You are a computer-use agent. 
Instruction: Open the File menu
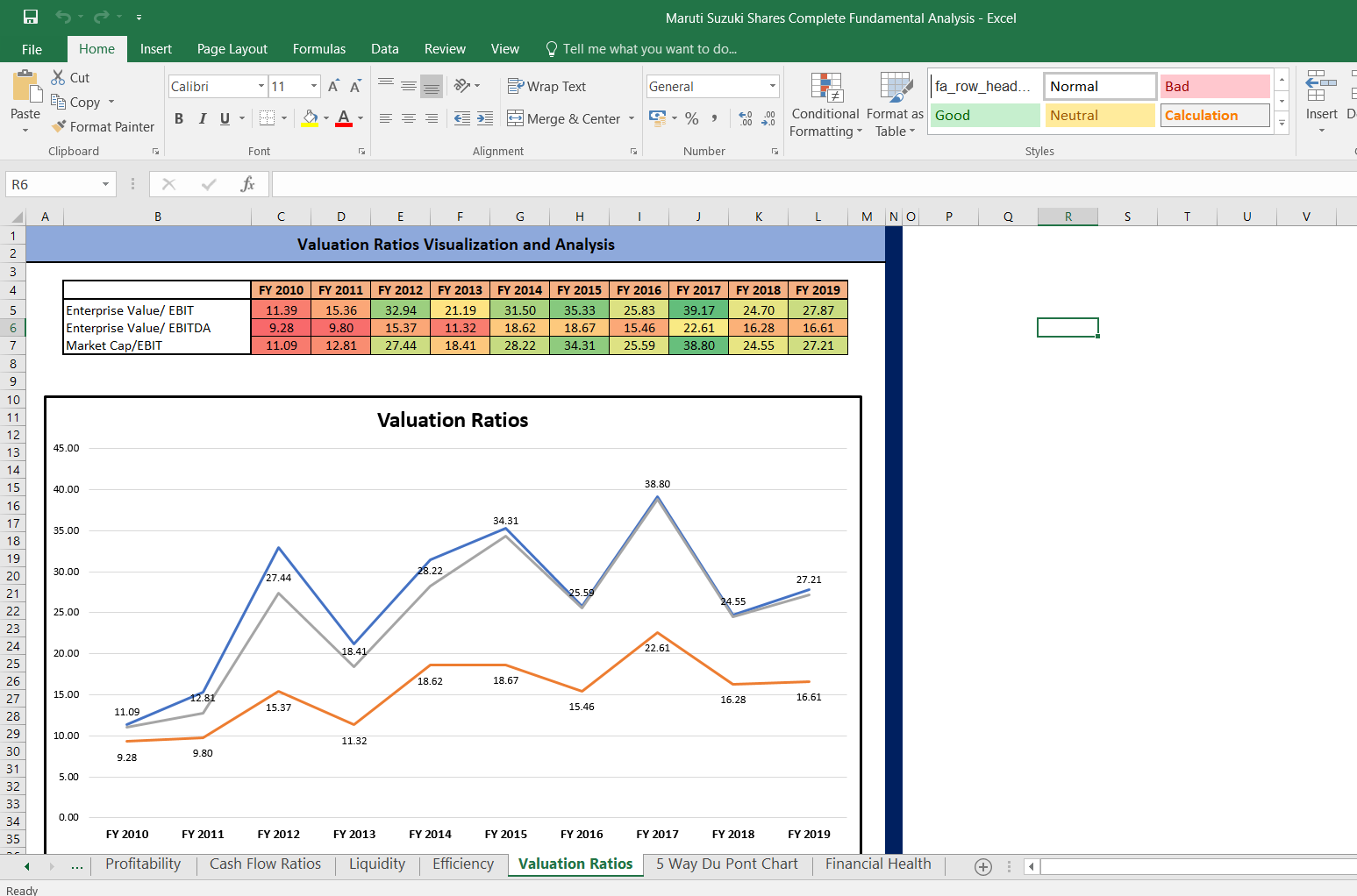point(32,49)
